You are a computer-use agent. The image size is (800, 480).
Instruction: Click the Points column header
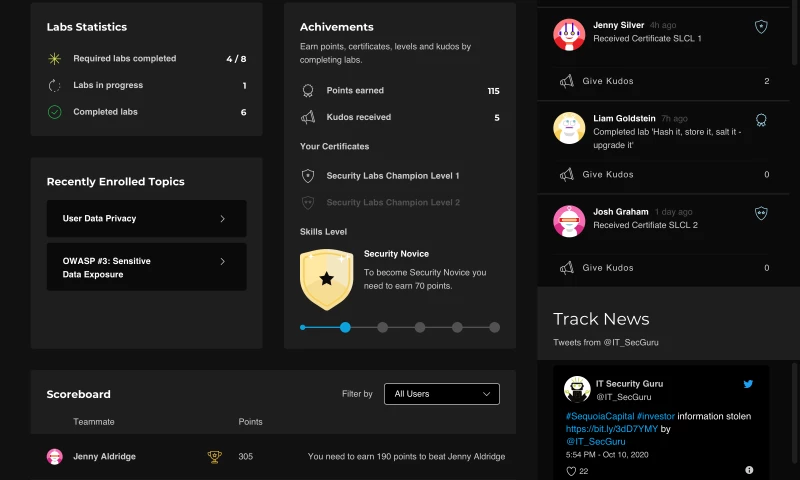point(251,422)
